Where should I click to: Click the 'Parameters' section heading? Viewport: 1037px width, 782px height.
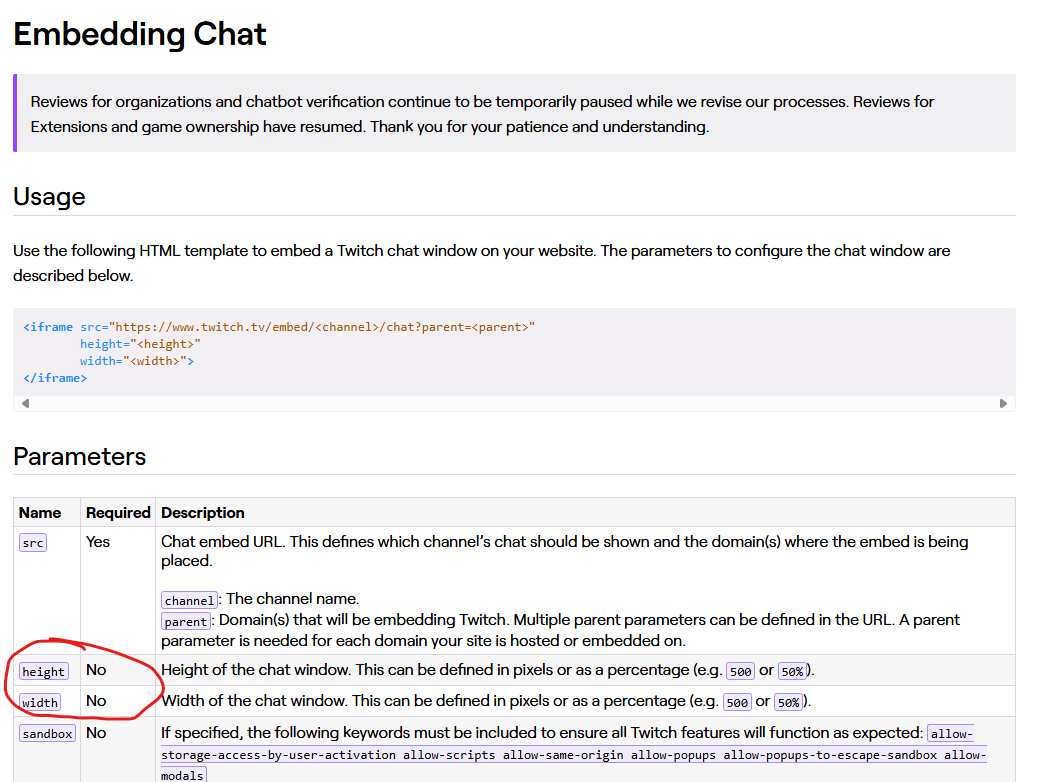coord(79,456)
